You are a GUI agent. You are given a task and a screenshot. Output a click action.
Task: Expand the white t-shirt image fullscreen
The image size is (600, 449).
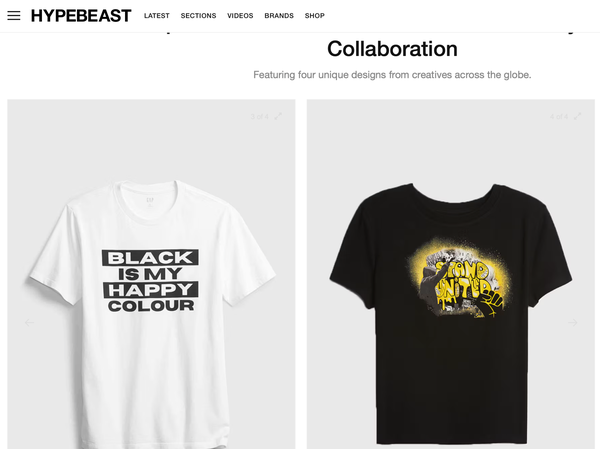[x=278, y=116]
